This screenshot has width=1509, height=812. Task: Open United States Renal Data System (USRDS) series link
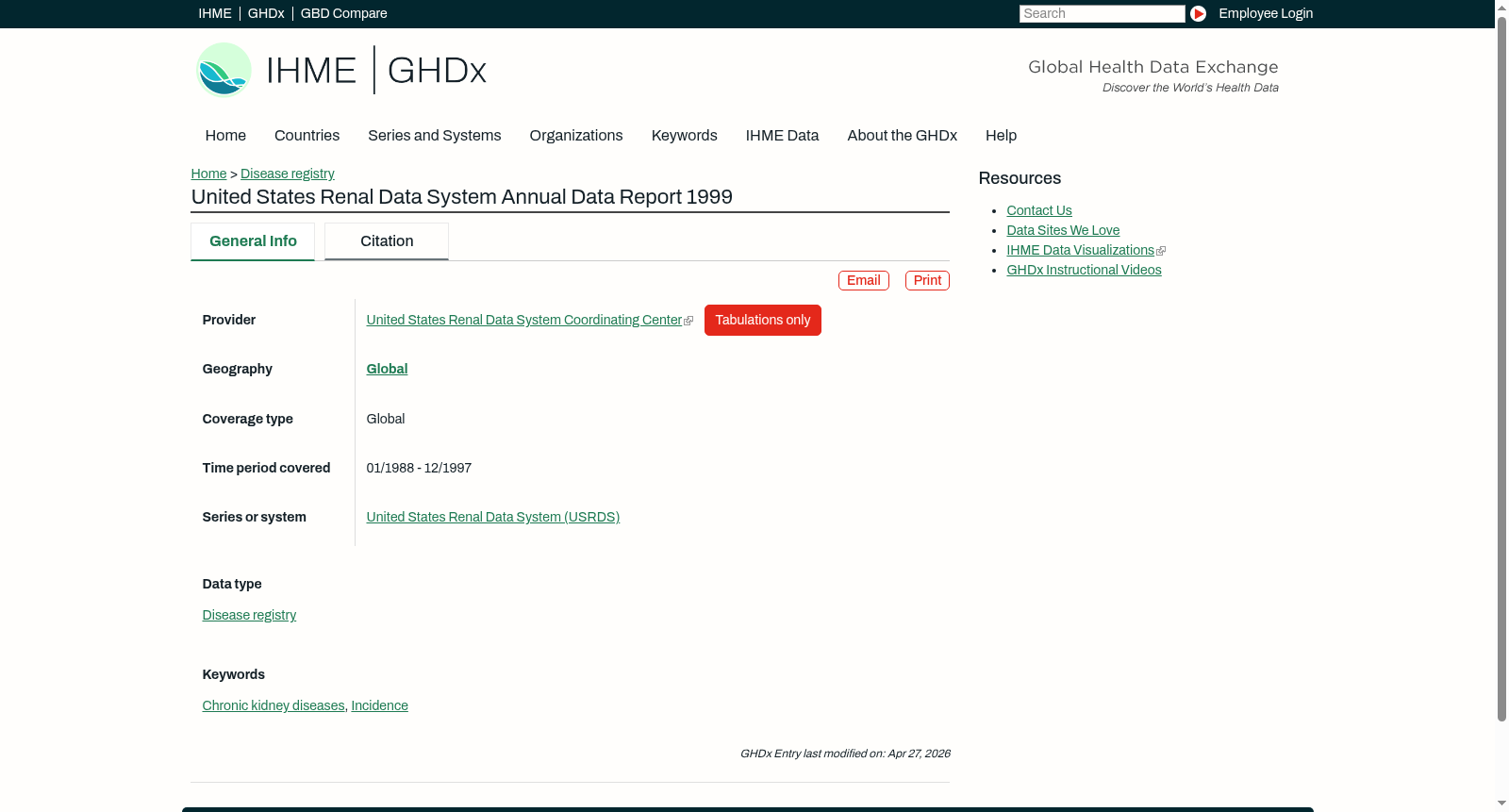click(x=492, y=518)
